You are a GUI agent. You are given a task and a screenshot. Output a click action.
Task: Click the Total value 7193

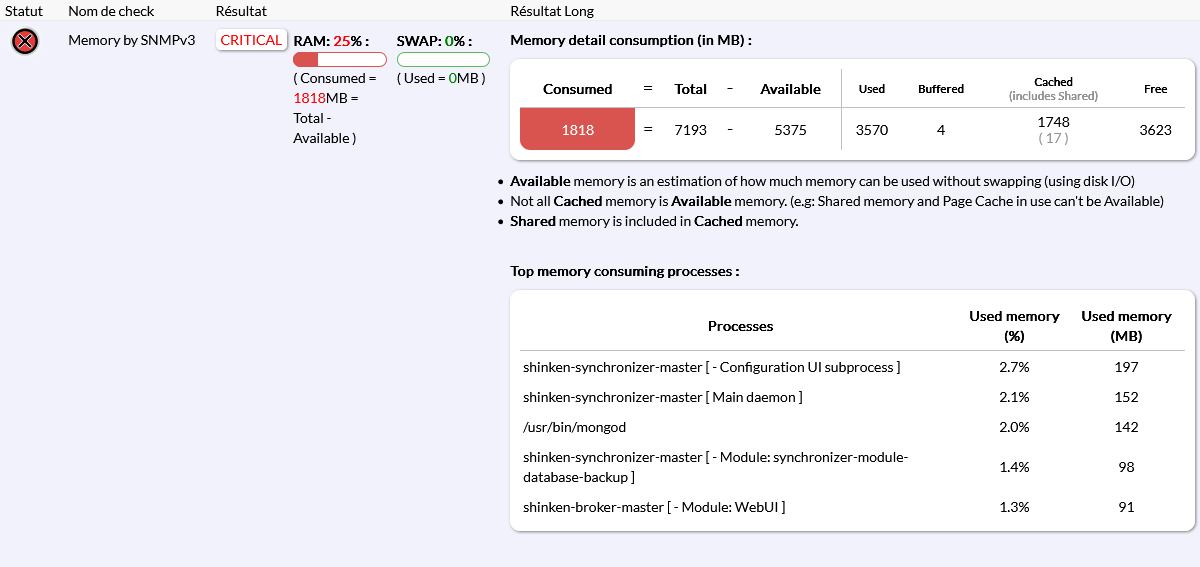[x=691, y=130]
